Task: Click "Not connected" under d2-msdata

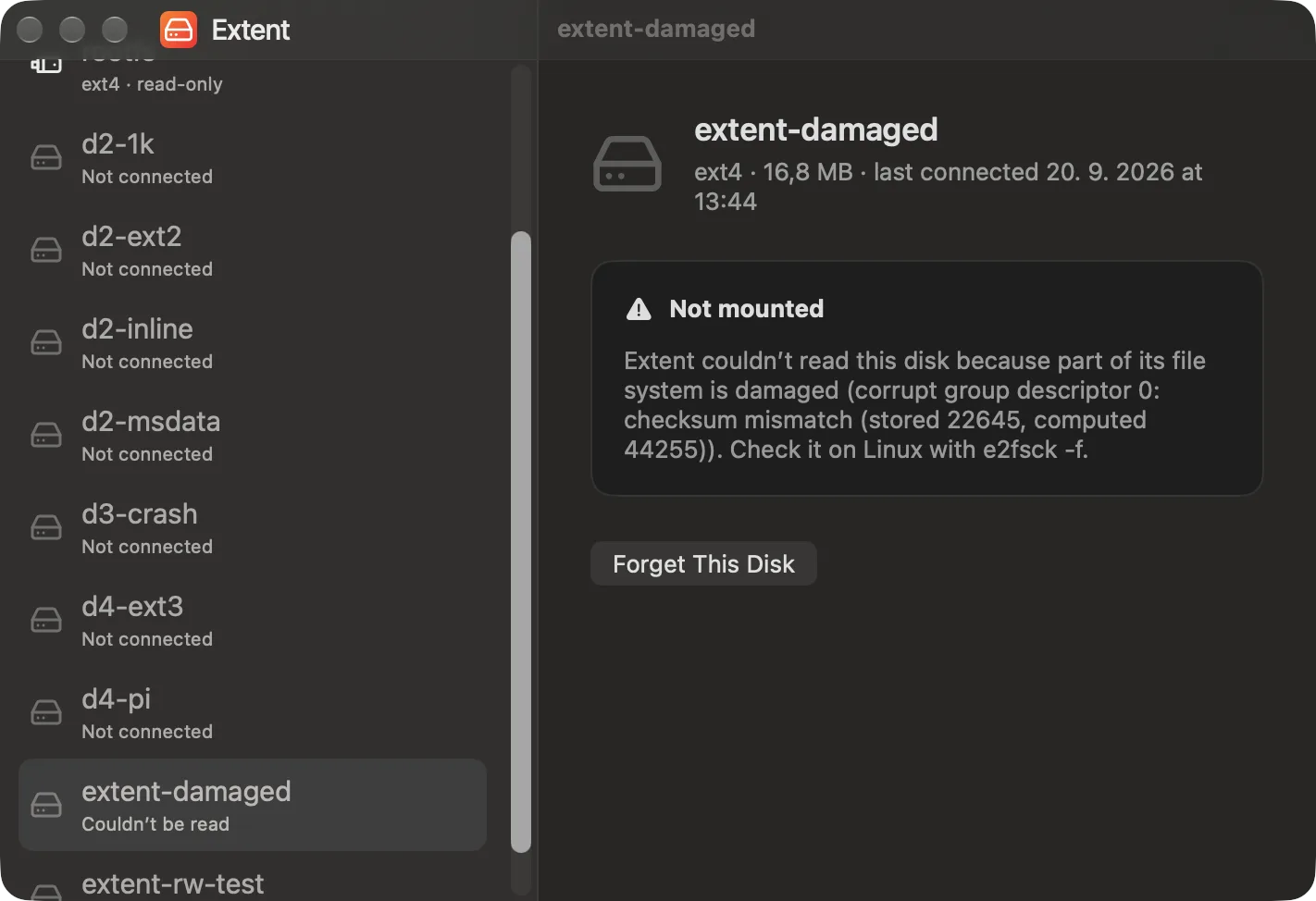Action: click(147, 454)
